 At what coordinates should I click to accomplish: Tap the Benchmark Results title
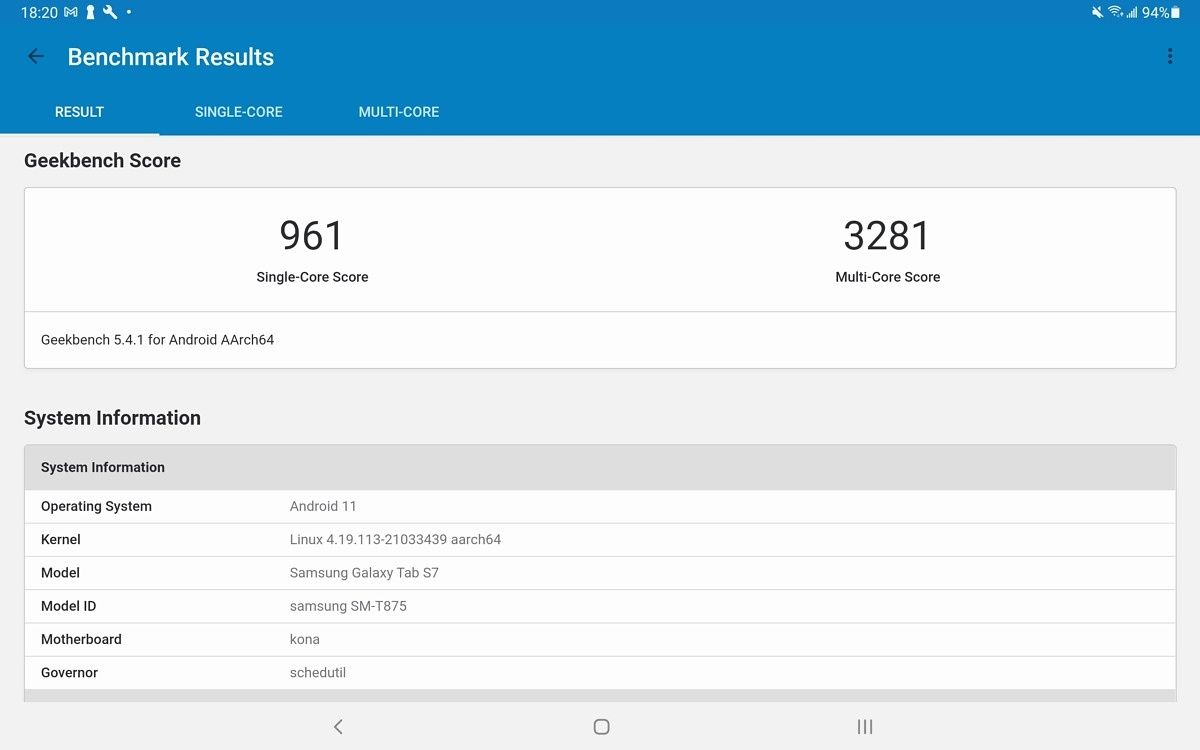pyautogui.click(x=171, y=57)
